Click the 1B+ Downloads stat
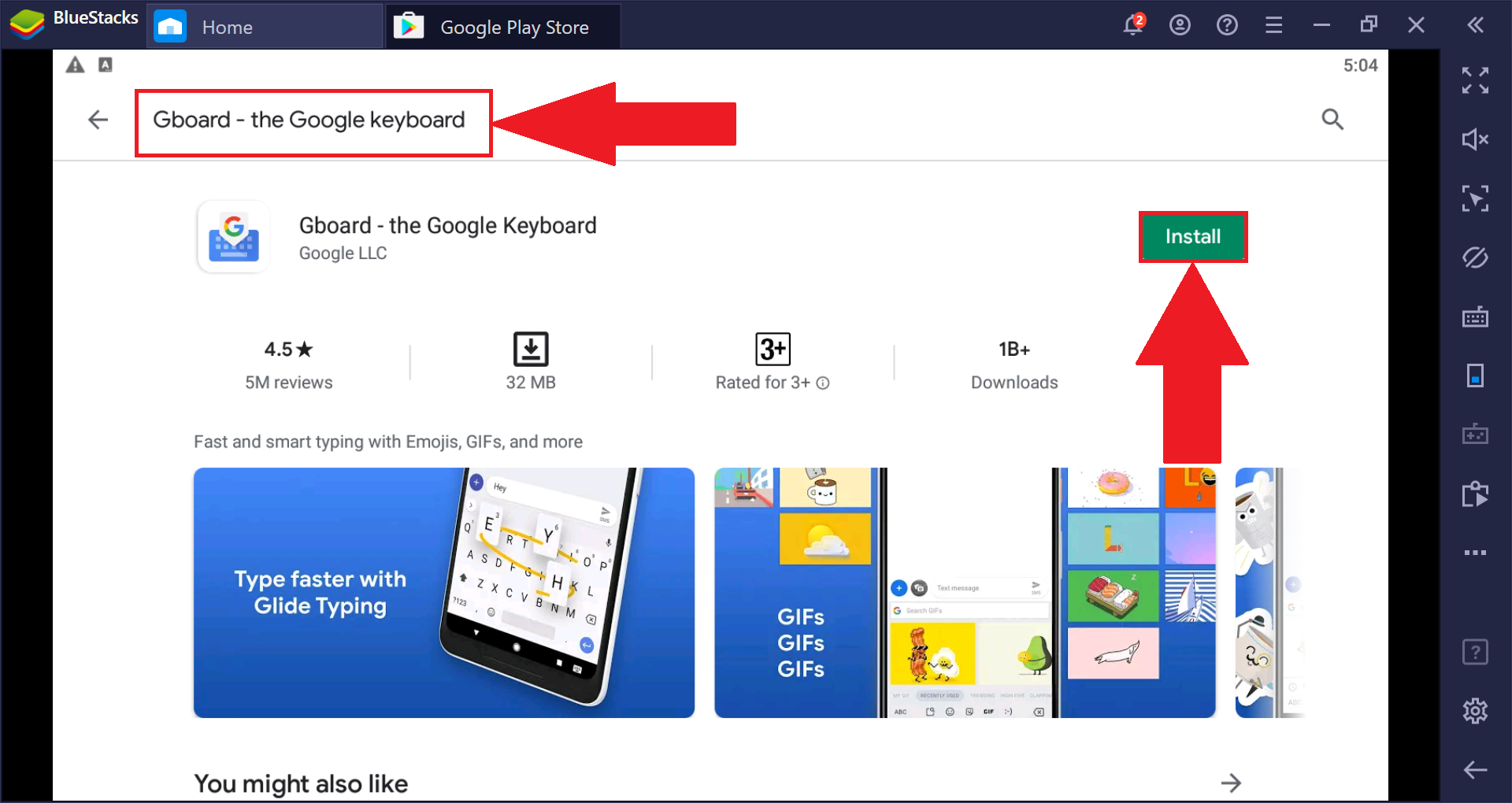The image size is (1512, 803). (1014, 365)
